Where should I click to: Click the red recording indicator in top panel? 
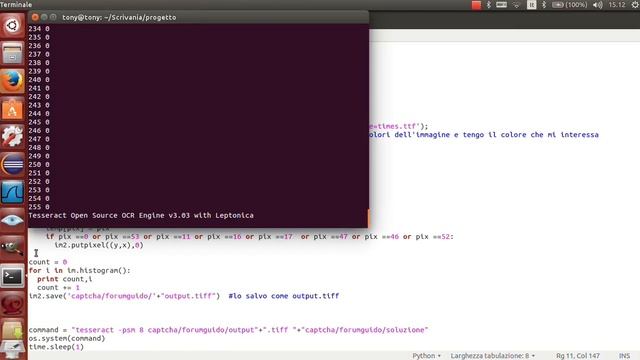(476, 5)
